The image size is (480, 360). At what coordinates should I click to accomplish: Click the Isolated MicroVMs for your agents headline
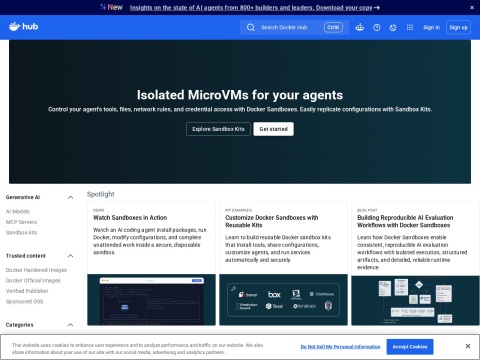(x=240, y=95)
